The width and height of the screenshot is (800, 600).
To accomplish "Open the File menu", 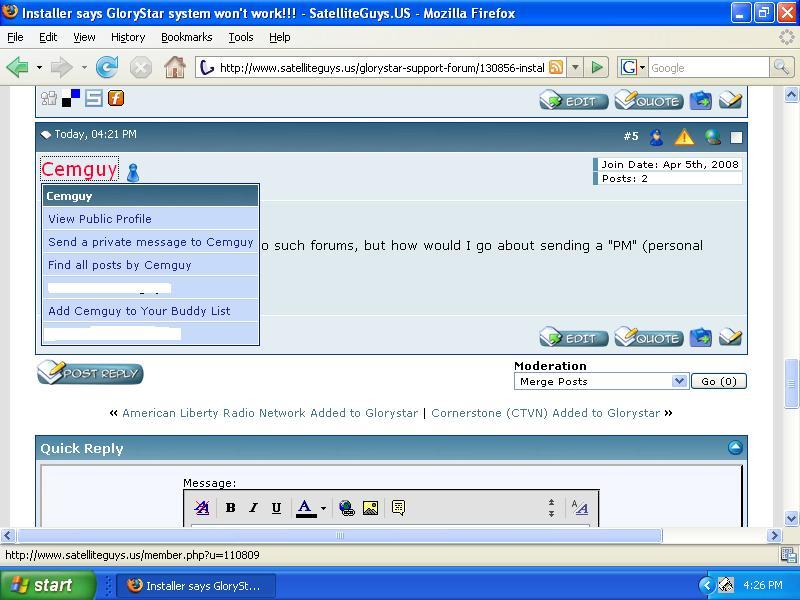I will 15,37.
